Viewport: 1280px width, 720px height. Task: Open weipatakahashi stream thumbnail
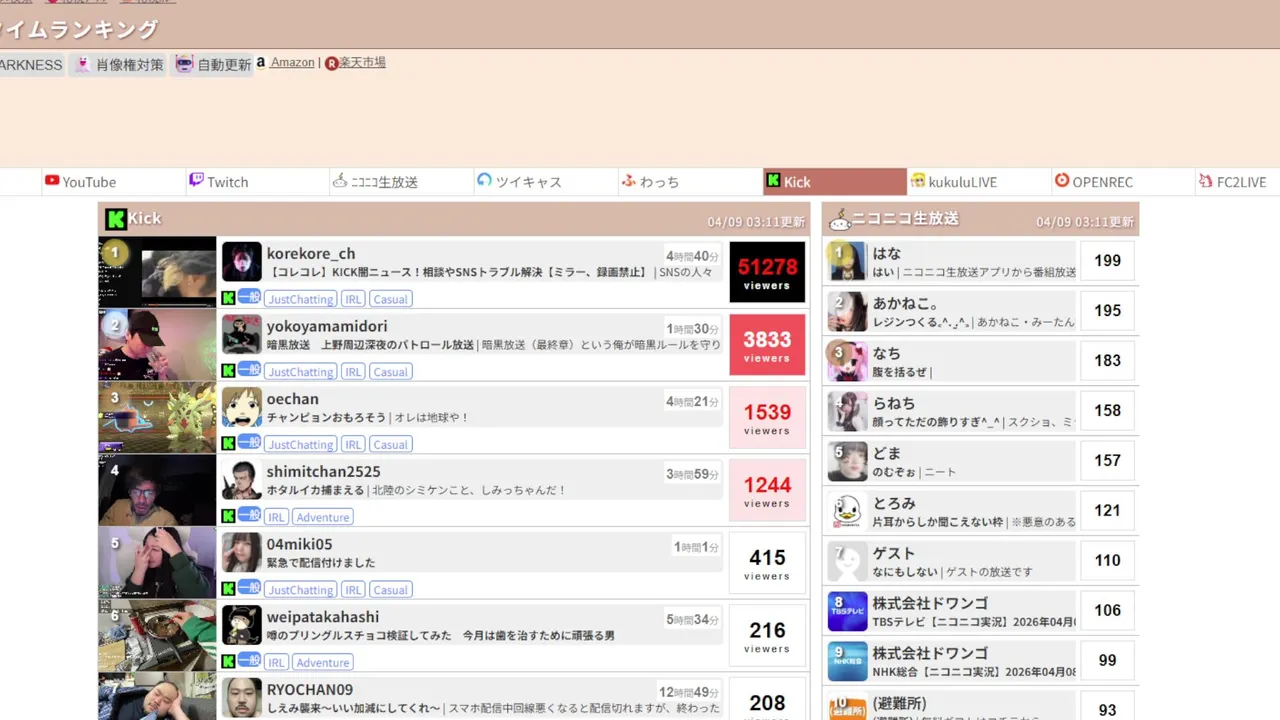[157, 636]
